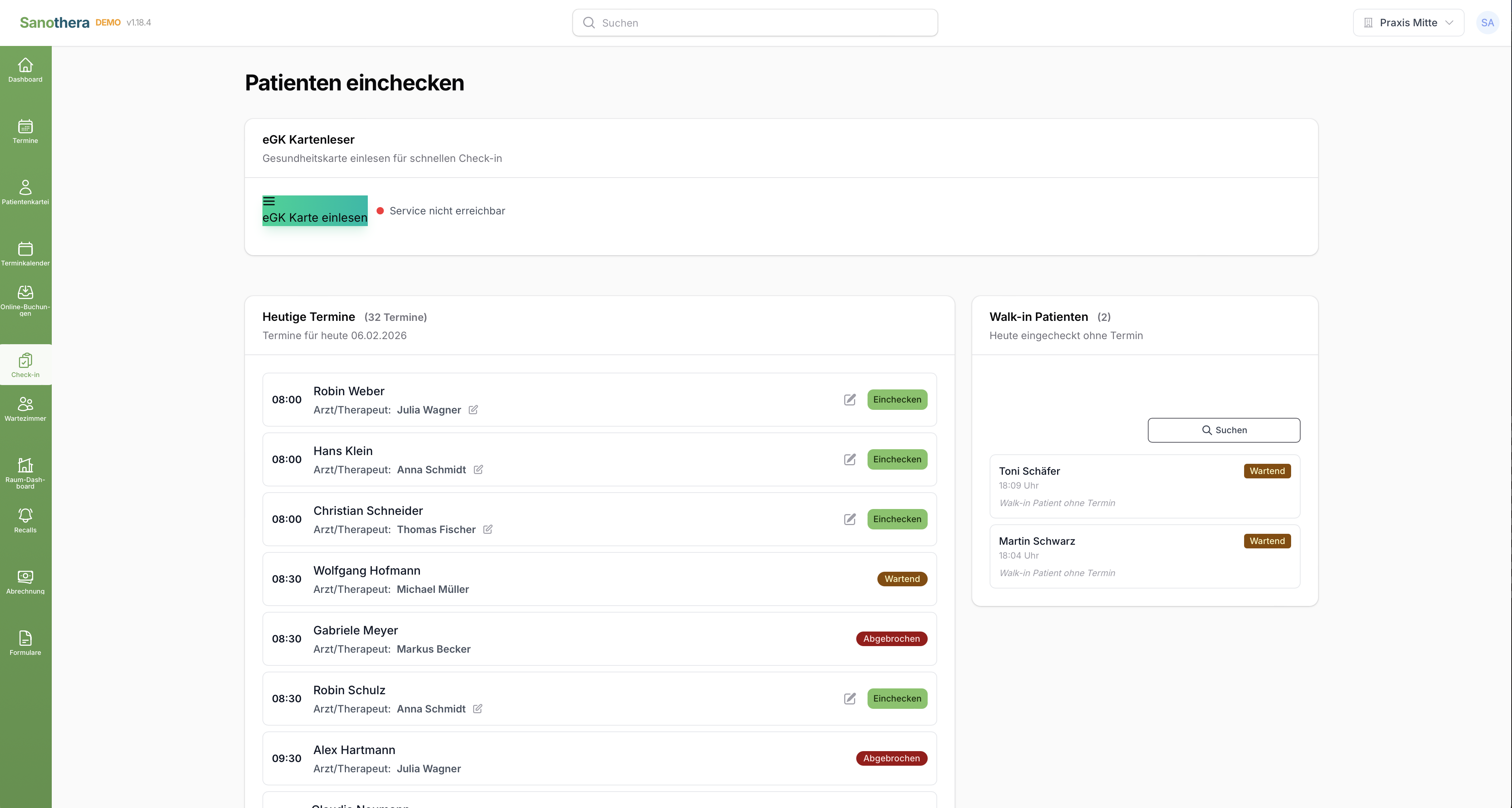
Task: Click the DEMO label in header
Action: tap(108, 22)
